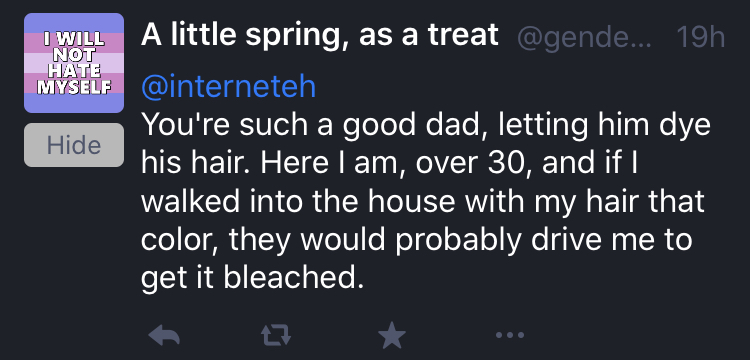This screenshot has width=750, height=360.
Task: Favourite the post with the star icon
Action: 392,335
